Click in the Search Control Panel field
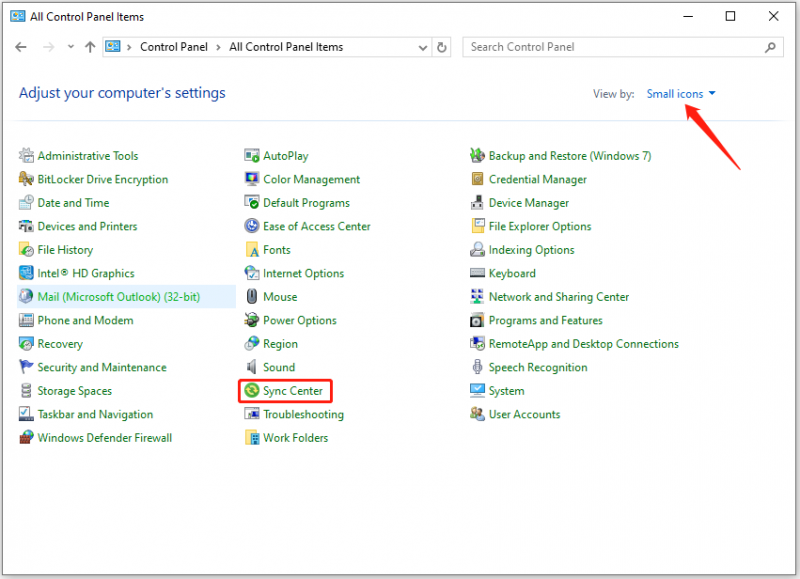Viewport: 800px width, 579px height. coord(622,47)
